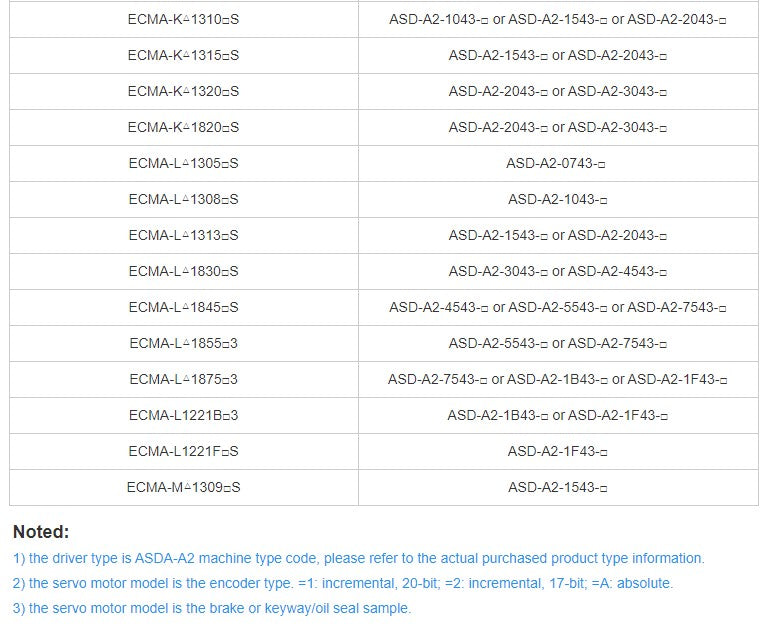
Task: Select the ECMA-L 1855 motor model cell
Action: 184,343
